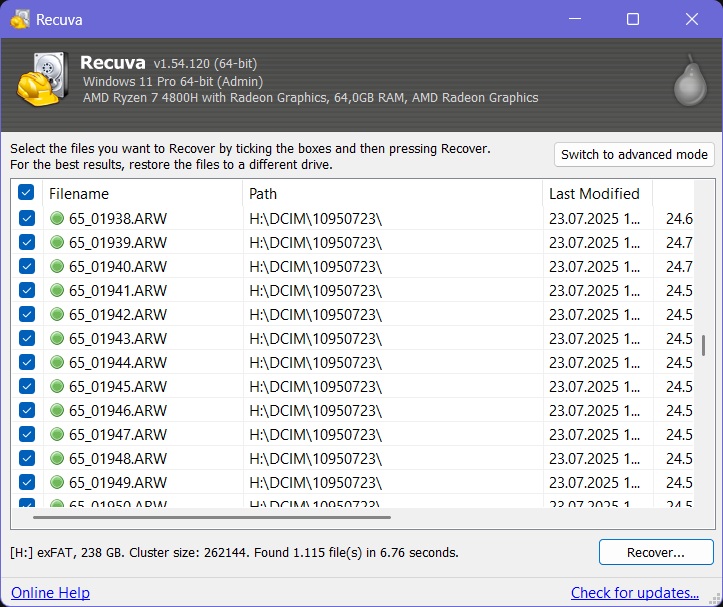
Task: Maximize the Recuva window
Action: coord(633,19)
